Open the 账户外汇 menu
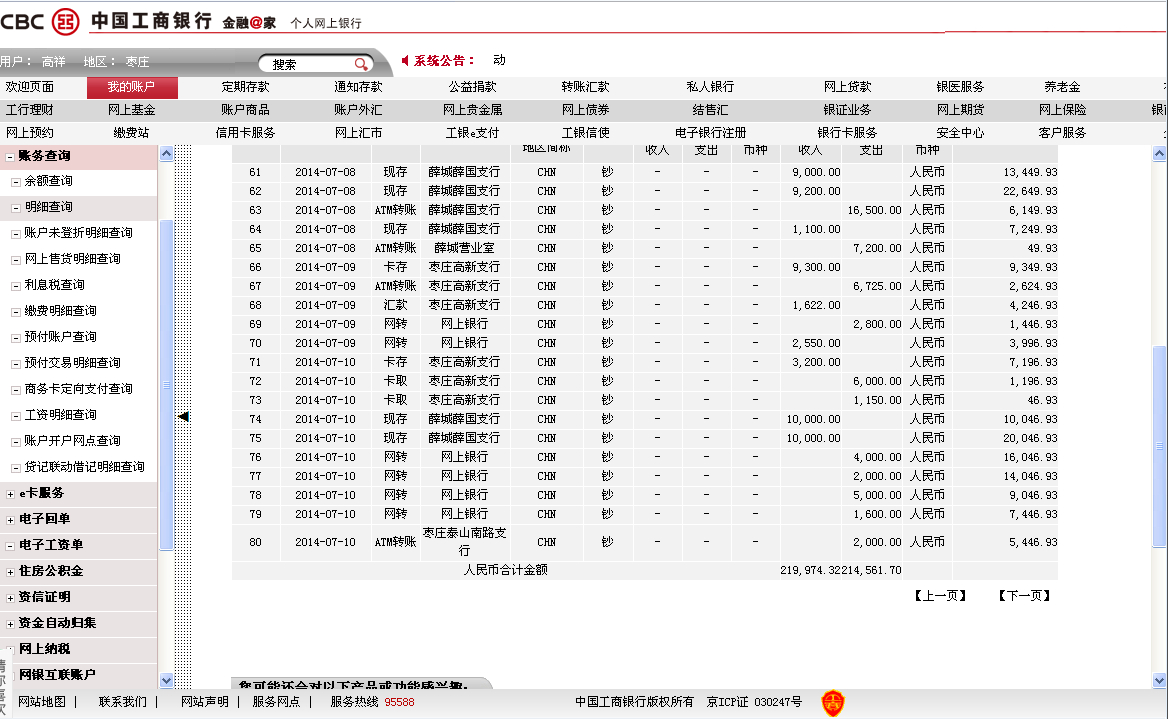 pyautogui.click(x=358, y=110)
